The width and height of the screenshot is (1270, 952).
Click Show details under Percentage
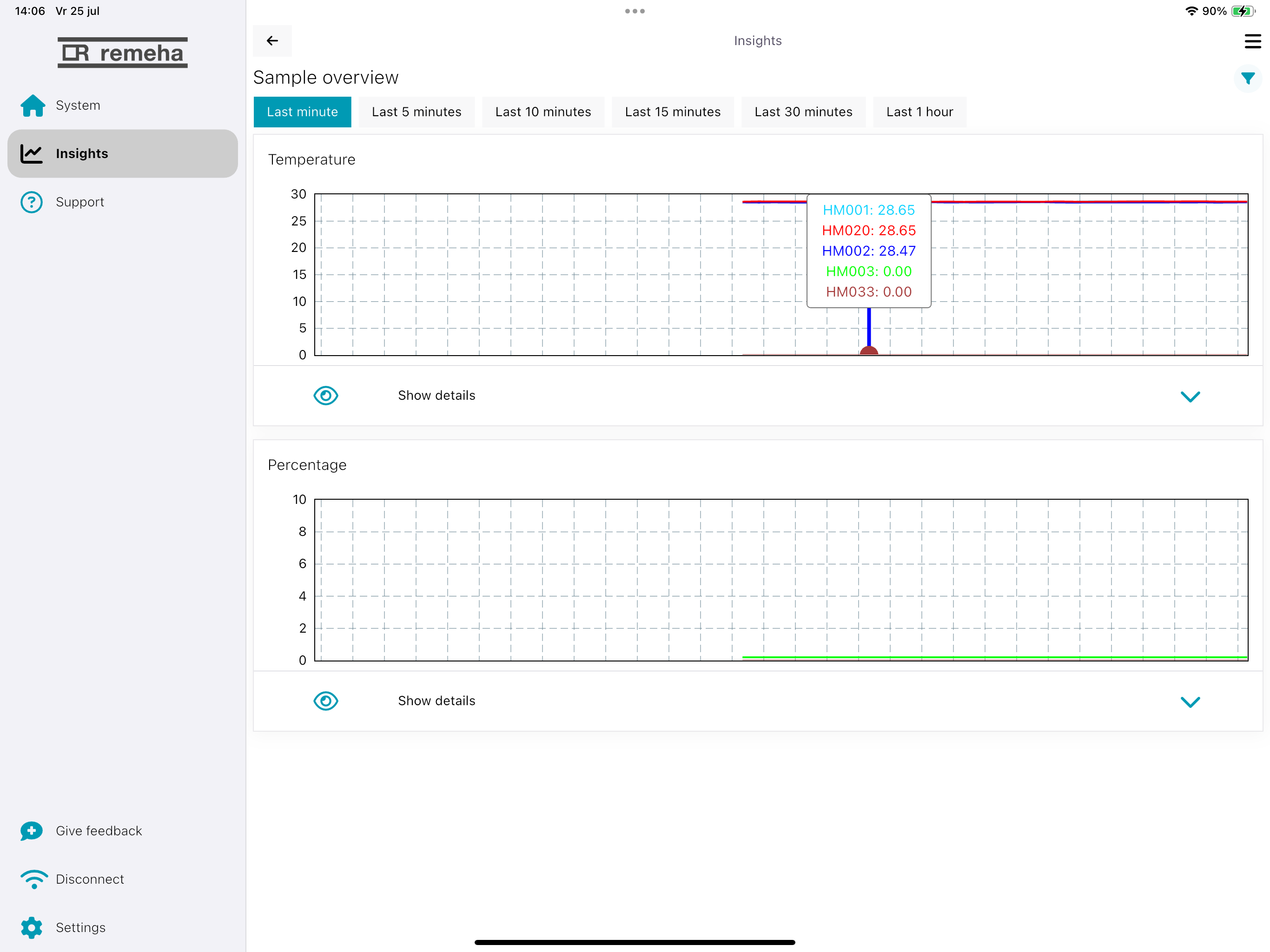[x=437, y=701]
